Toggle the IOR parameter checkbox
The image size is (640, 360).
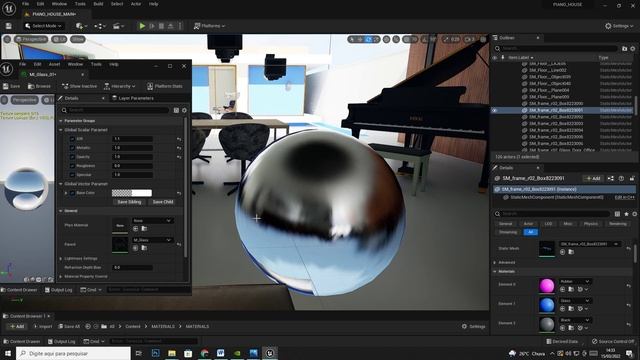click(72, 139)
